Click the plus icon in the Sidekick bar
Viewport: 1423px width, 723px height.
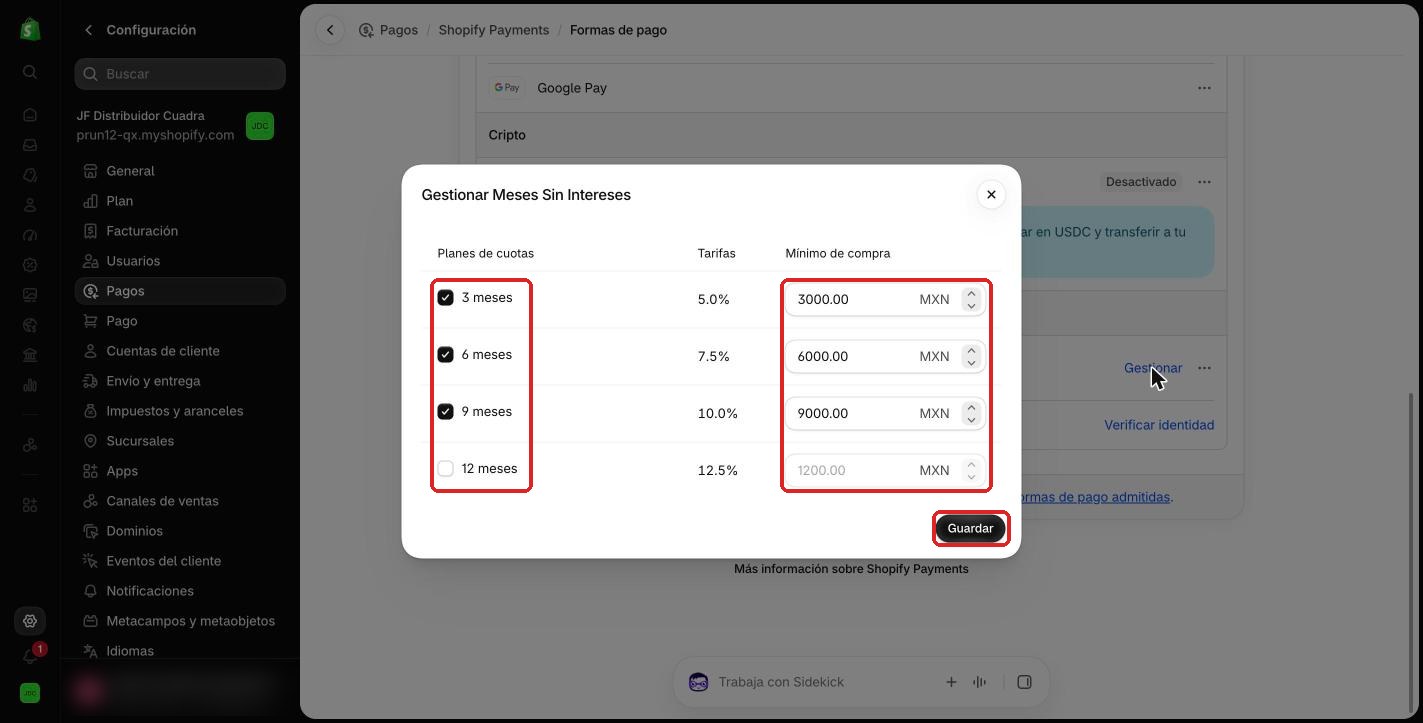[951, 682]
